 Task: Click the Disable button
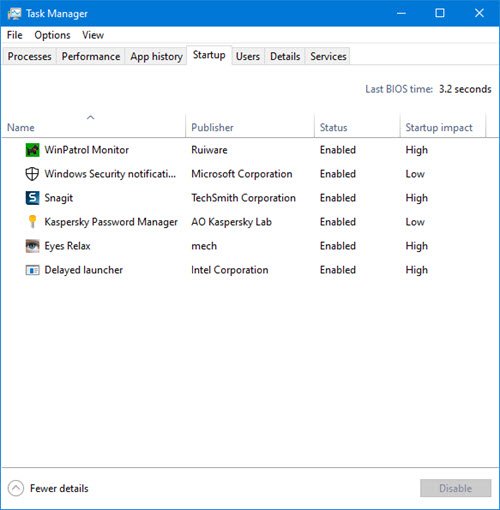455,488
